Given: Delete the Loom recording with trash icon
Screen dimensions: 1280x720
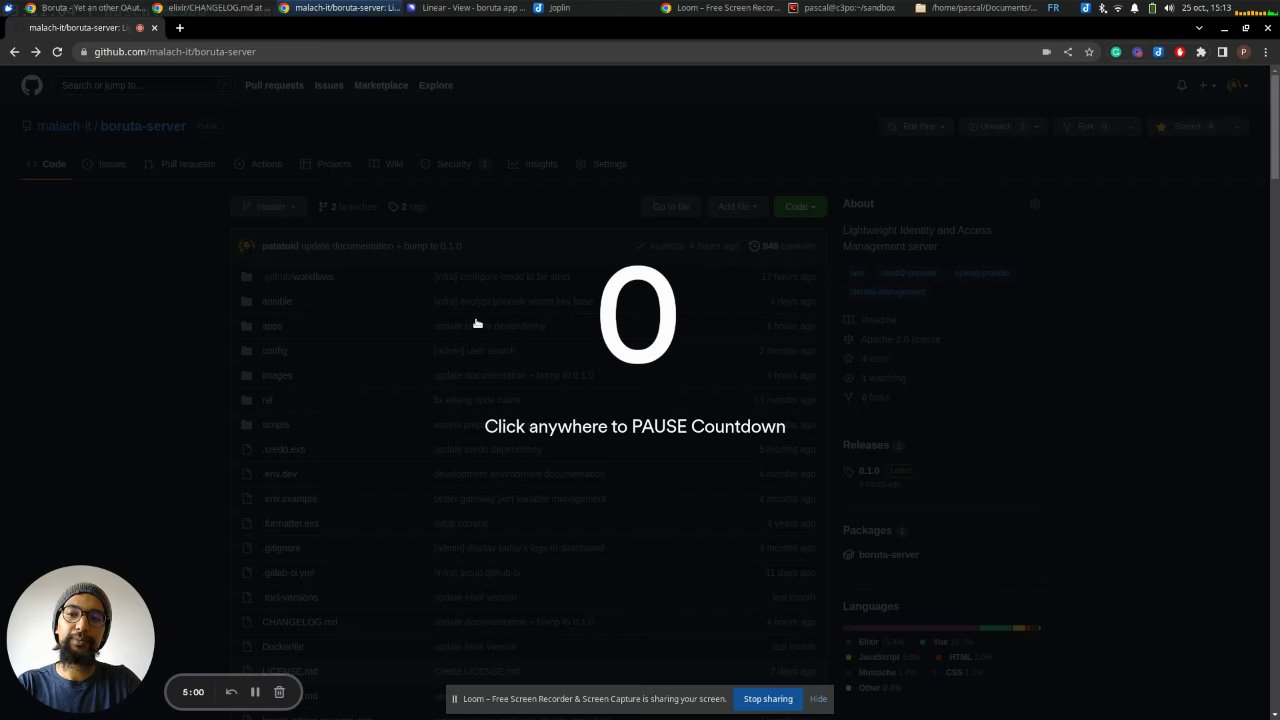Looking at the screenshot, I should (279, 692).
